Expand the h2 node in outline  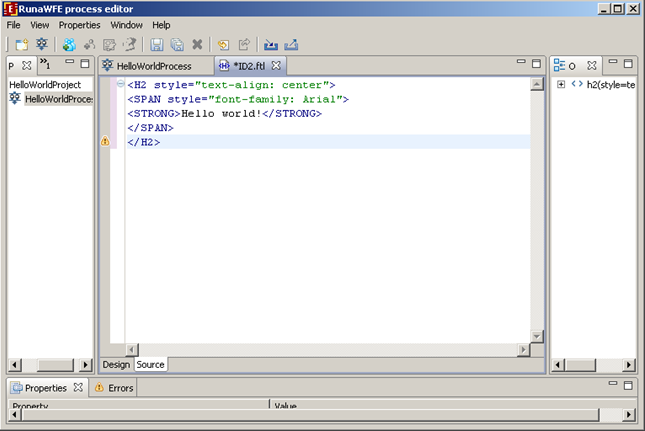coord(561,85)
